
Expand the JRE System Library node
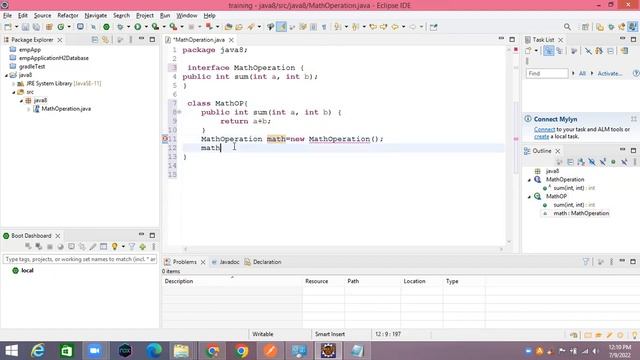pos(13,84)
